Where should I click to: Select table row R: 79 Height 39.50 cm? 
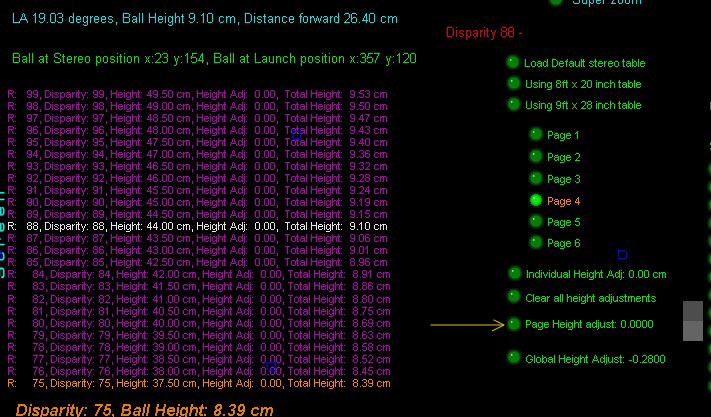[x=199, y=335]
